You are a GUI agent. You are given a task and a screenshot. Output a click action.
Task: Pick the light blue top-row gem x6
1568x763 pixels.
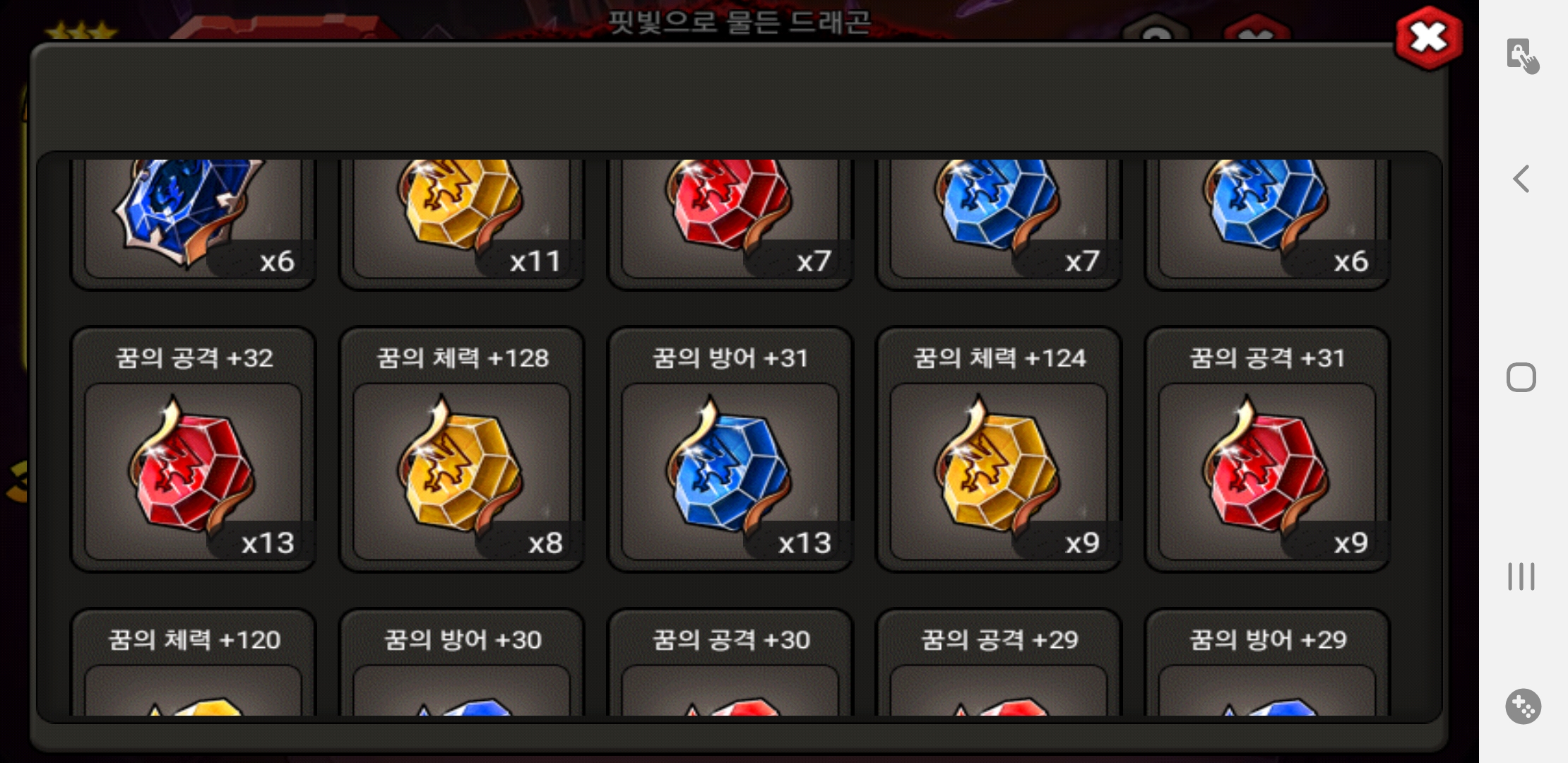(x=1267, y=223)
